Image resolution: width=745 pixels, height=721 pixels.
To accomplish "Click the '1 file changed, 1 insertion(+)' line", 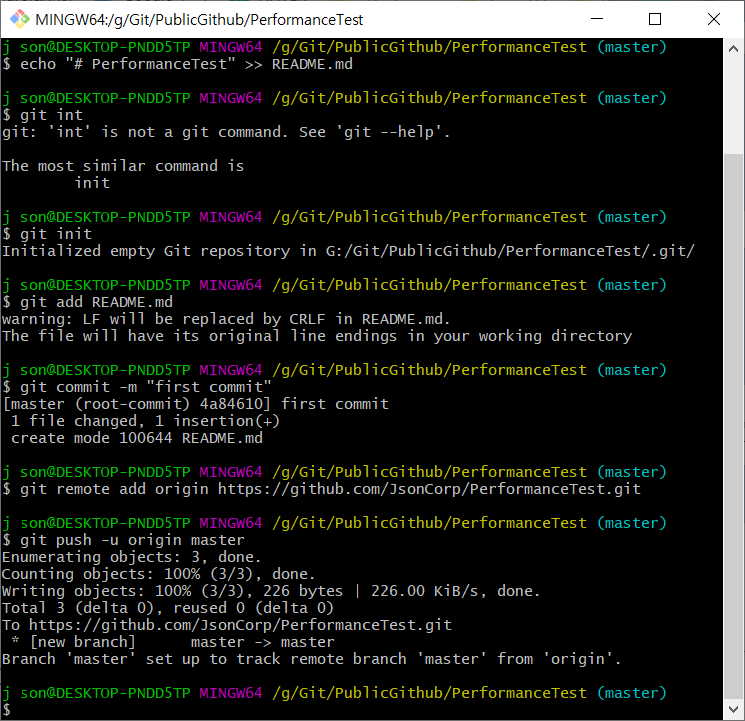I will pos(145,421).
